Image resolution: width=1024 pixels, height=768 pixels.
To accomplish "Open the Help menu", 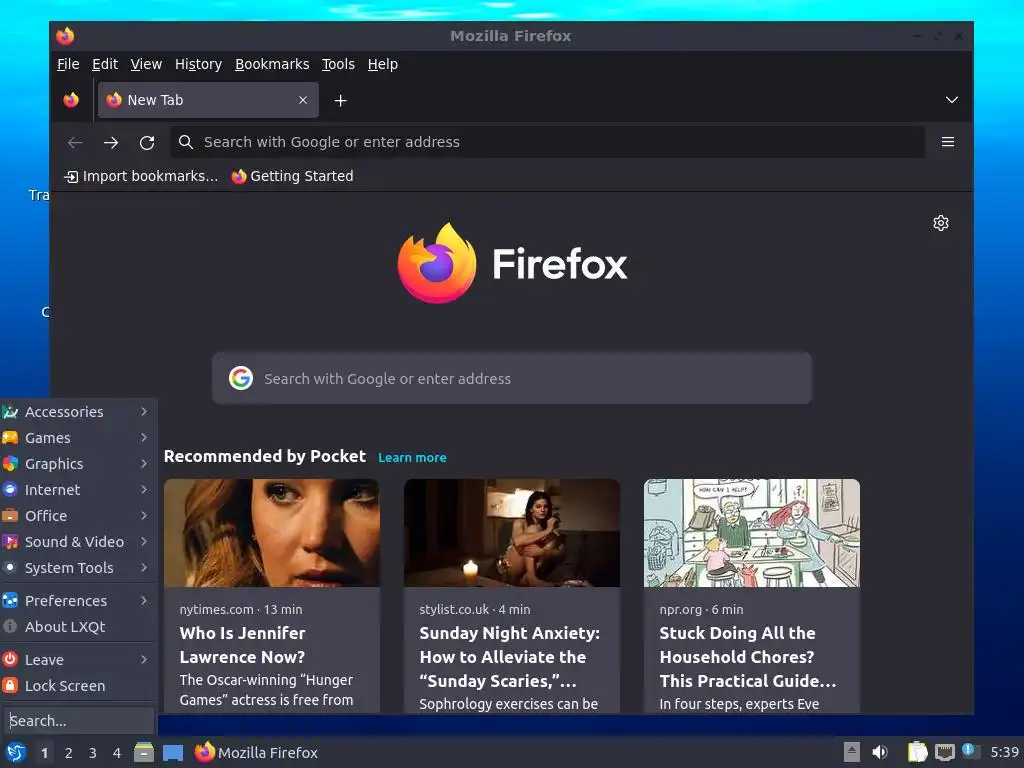I will click(383, 64).
